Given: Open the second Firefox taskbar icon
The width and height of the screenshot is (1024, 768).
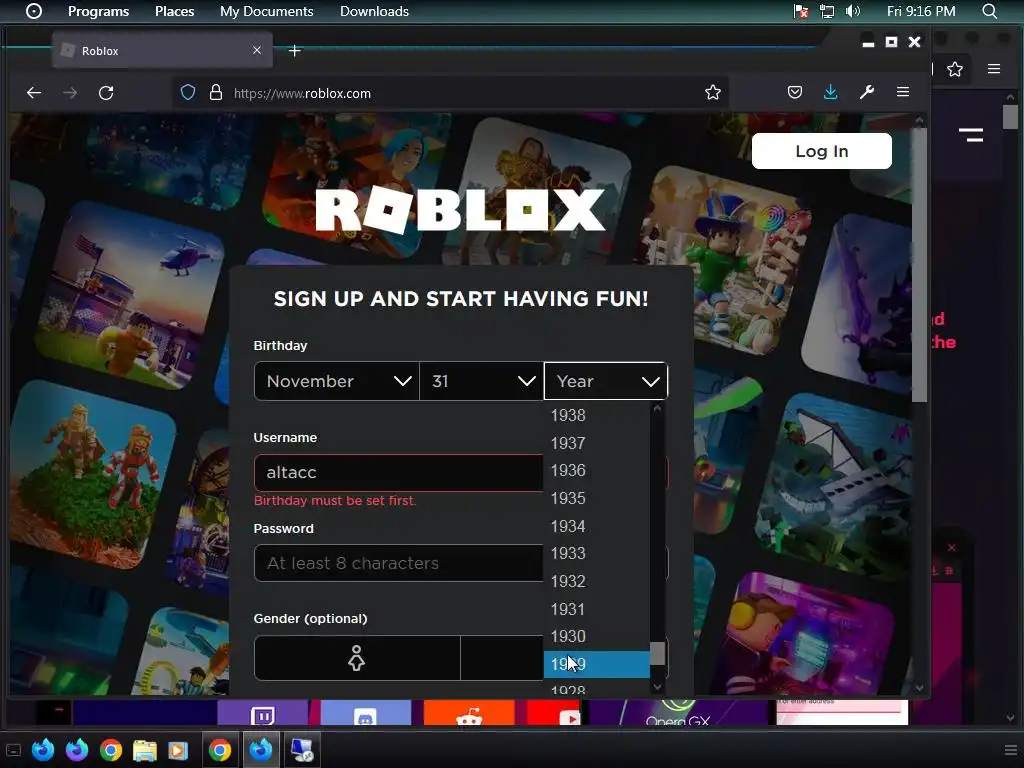Looking at the screenshot, I should point(77,750).
